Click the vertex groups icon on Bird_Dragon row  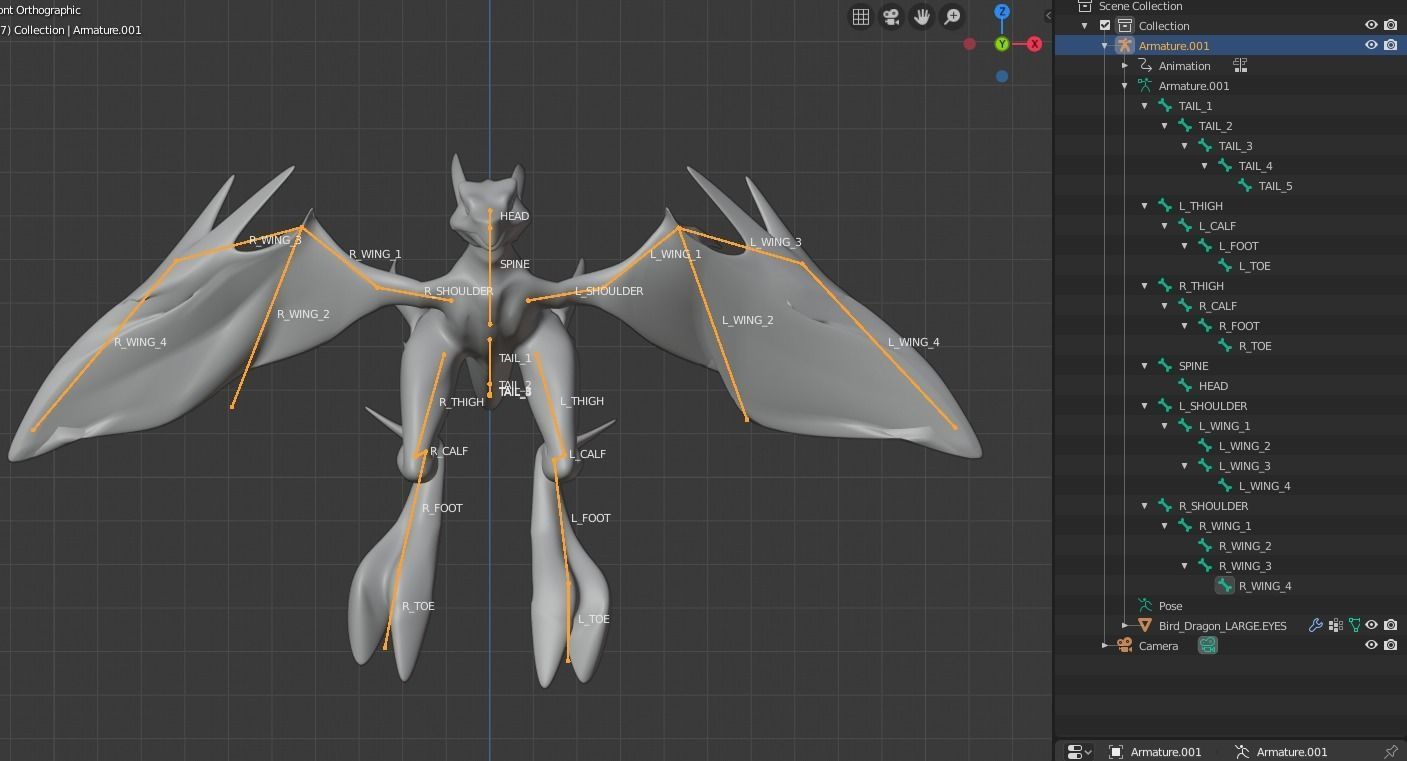pyautogui.click(x=1335, y=626)
